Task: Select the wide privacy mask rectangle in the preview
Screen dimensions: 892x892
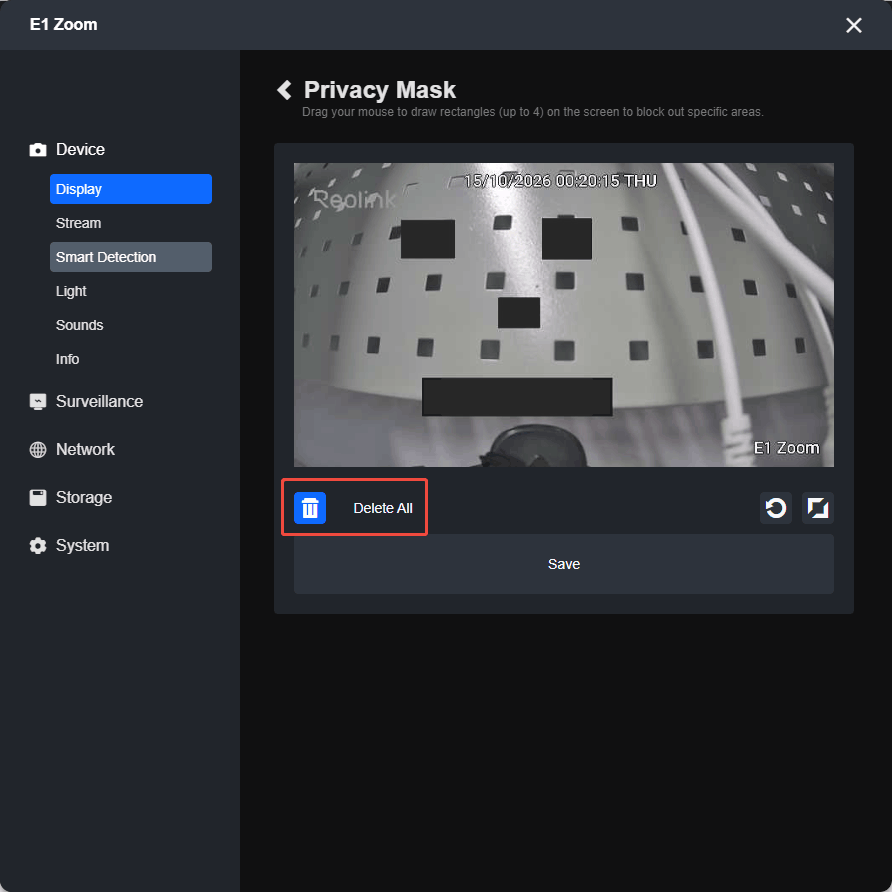Action: (517, 397)
